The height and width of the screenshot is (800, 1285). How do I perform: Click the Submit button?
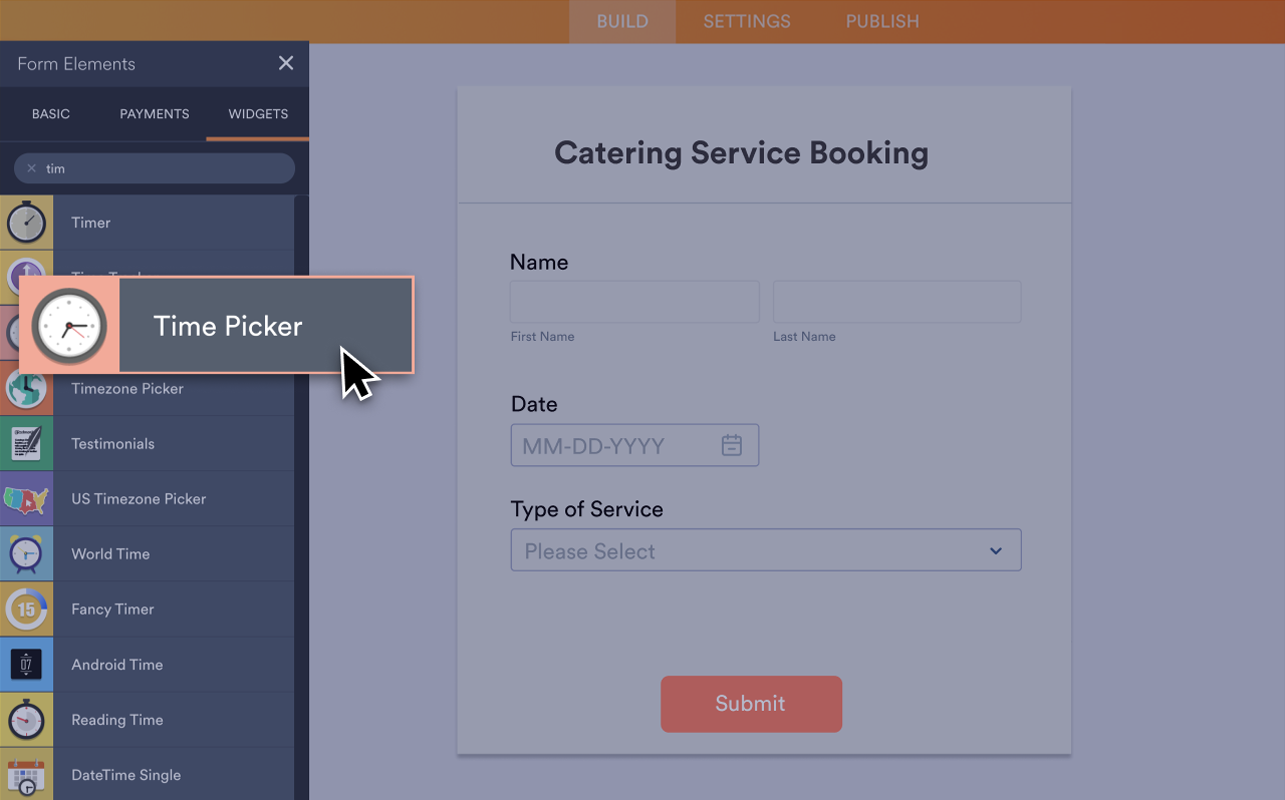click(751, 704)
